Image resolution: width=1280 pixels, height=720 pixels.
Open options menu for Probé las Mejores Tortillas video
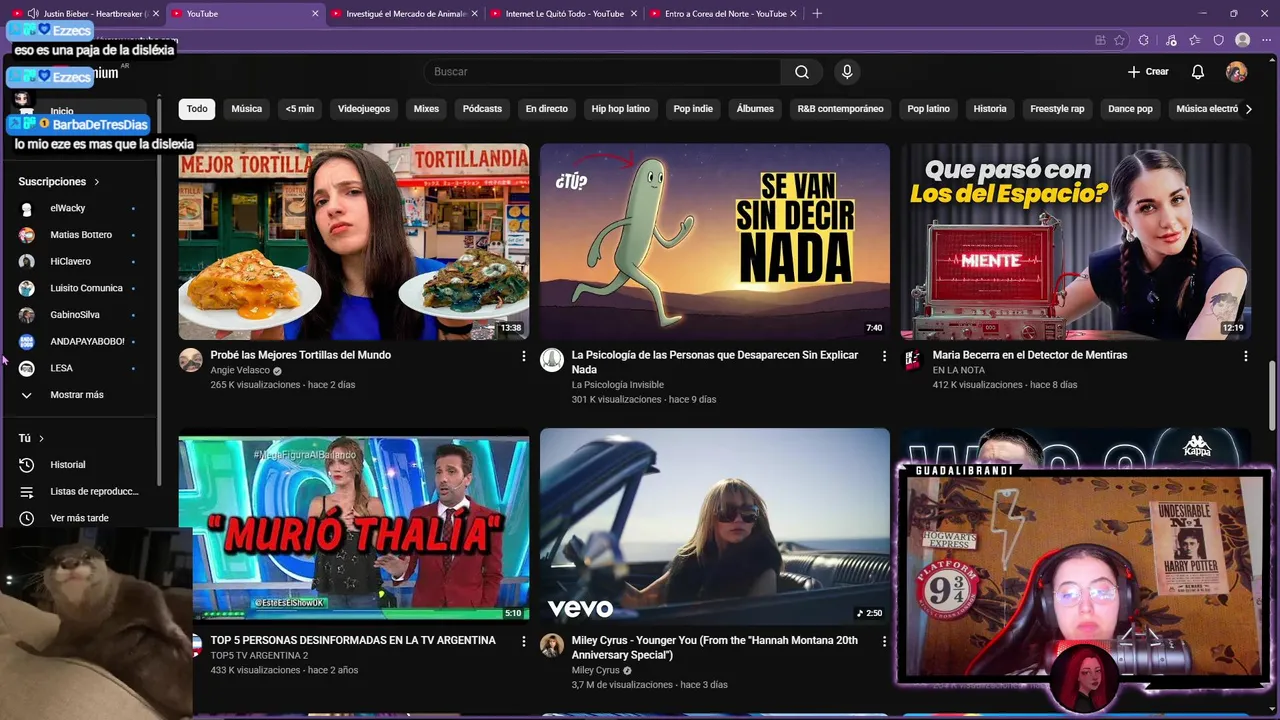click(523, 356)
